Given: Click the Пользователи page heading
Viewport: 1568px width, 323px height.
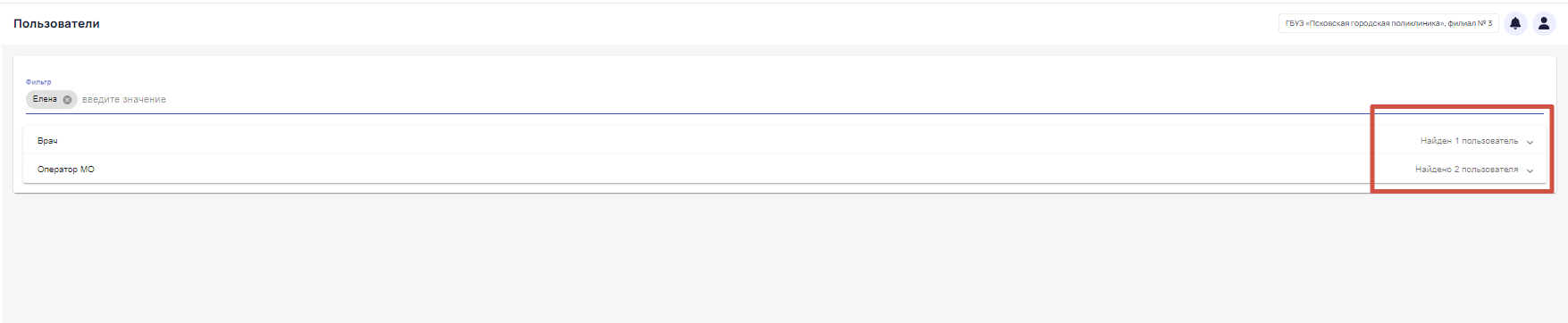Looking at the screenshot, I should pos(56,24).
